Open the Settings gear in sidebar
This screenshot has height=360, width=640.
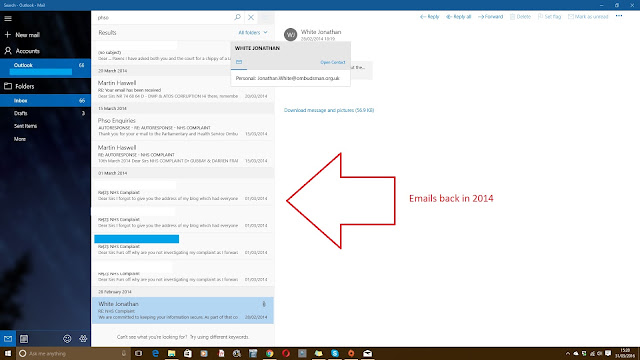coord(83,338)
